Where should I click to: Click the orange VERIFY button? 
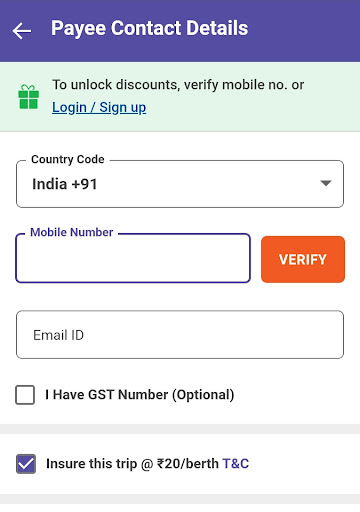click(x=303, y=259)
